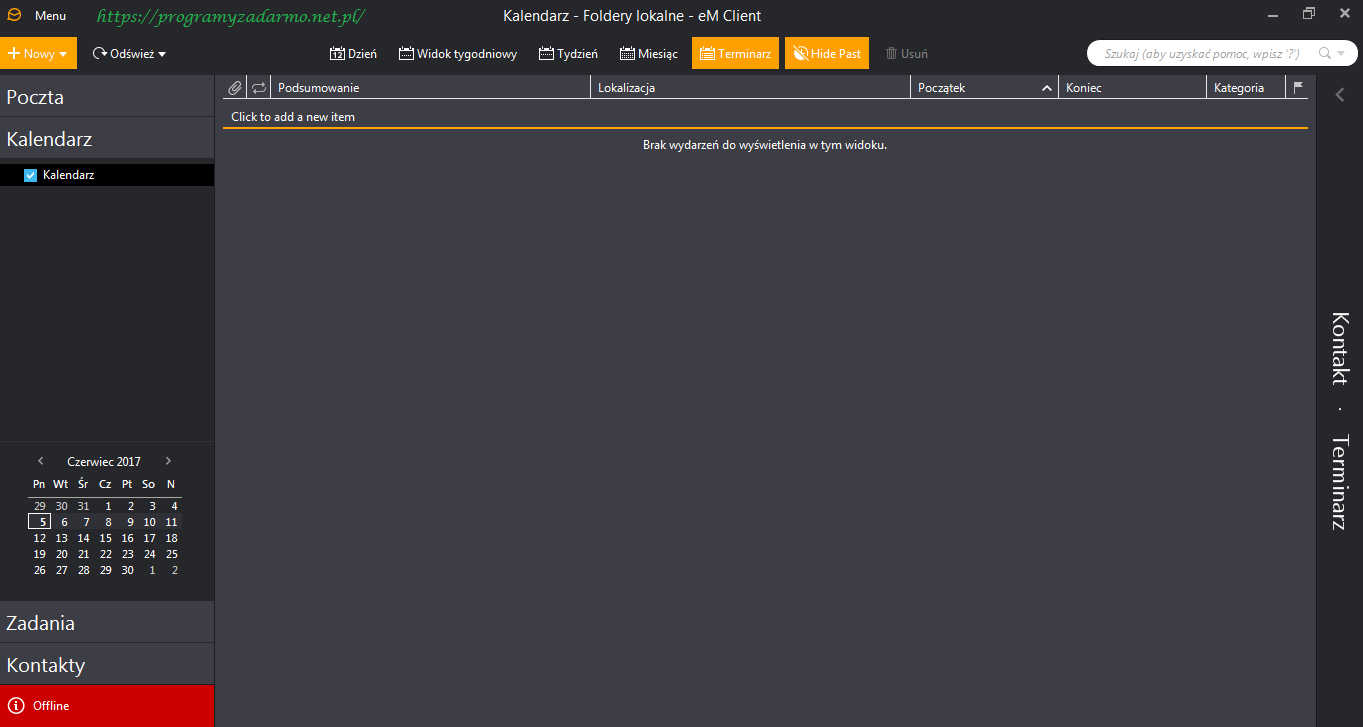The width and height of the screenshot is (1363, 727).
Task: Open the Miesiąc month view
Action: click(648, 54)
